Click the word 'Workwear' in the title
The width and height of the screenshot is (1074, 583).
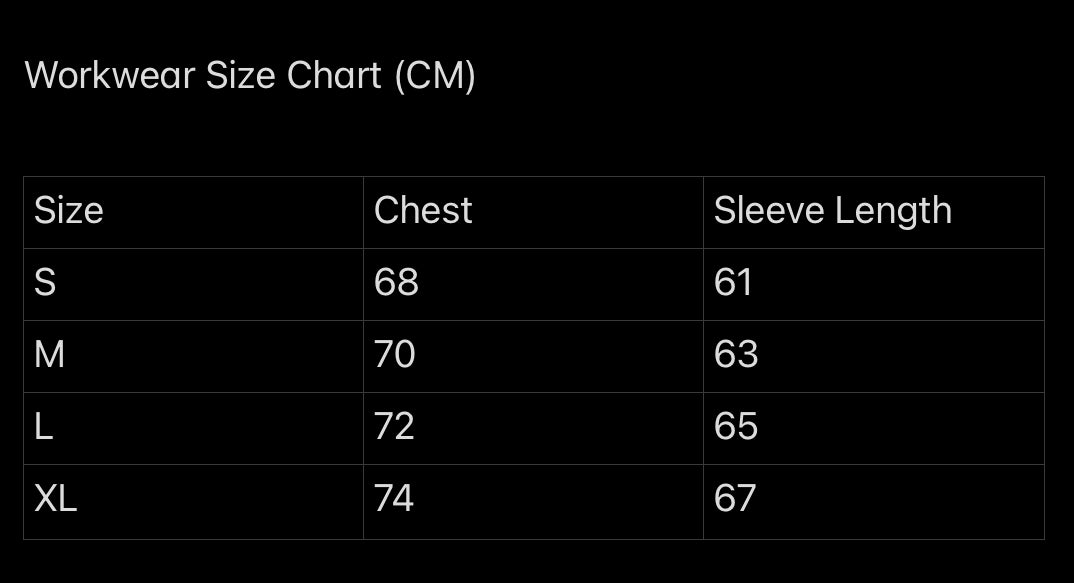pyautogui.click(x=109, y=75)
